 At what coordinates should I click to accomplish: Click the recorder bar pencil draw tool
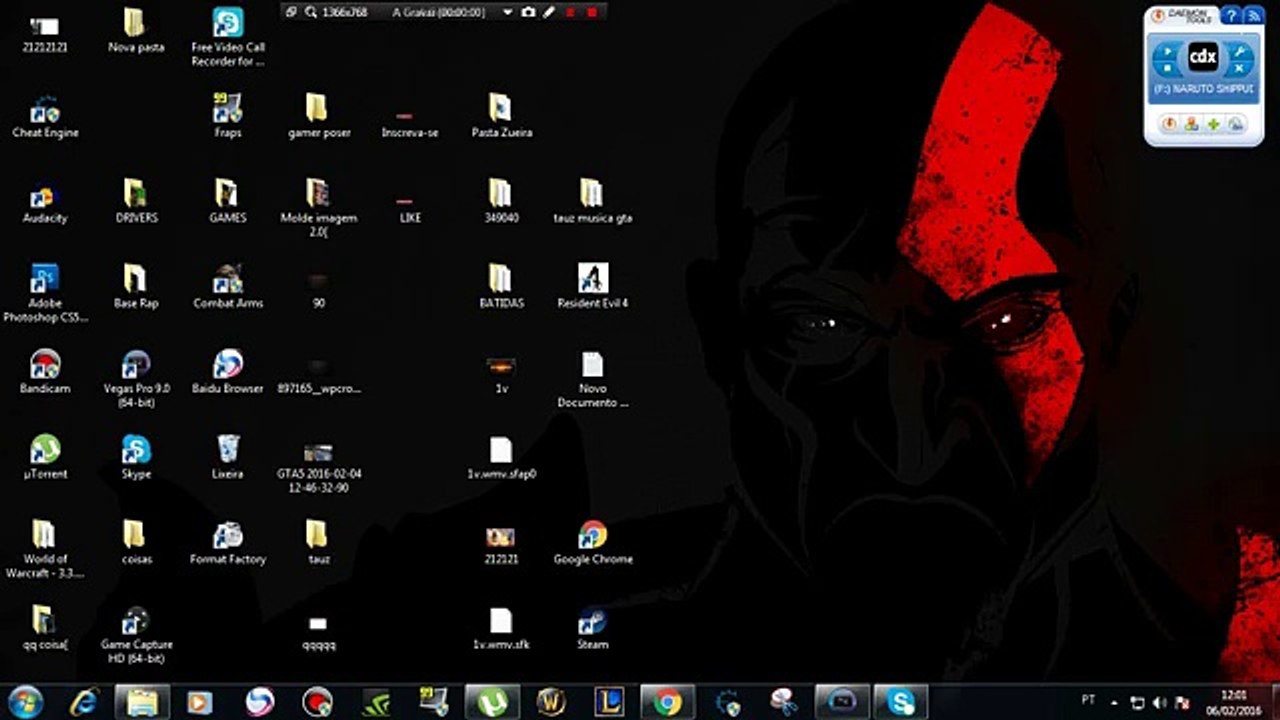549,12
